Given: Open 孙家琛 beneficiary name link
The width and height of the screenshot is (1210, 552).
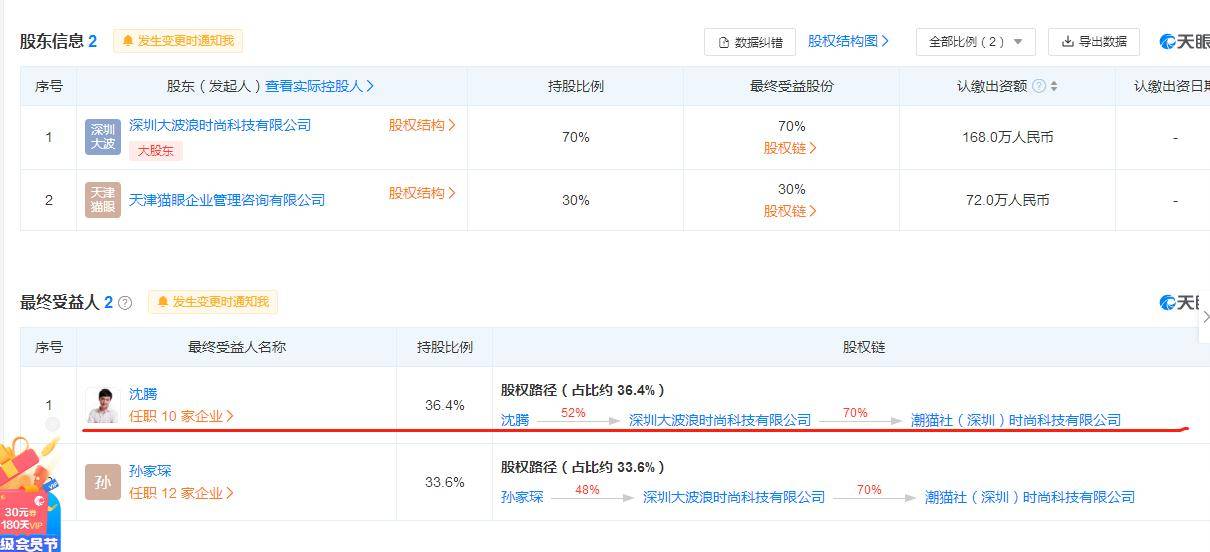Looking at the screenshot, I should (x=150, y=471).
